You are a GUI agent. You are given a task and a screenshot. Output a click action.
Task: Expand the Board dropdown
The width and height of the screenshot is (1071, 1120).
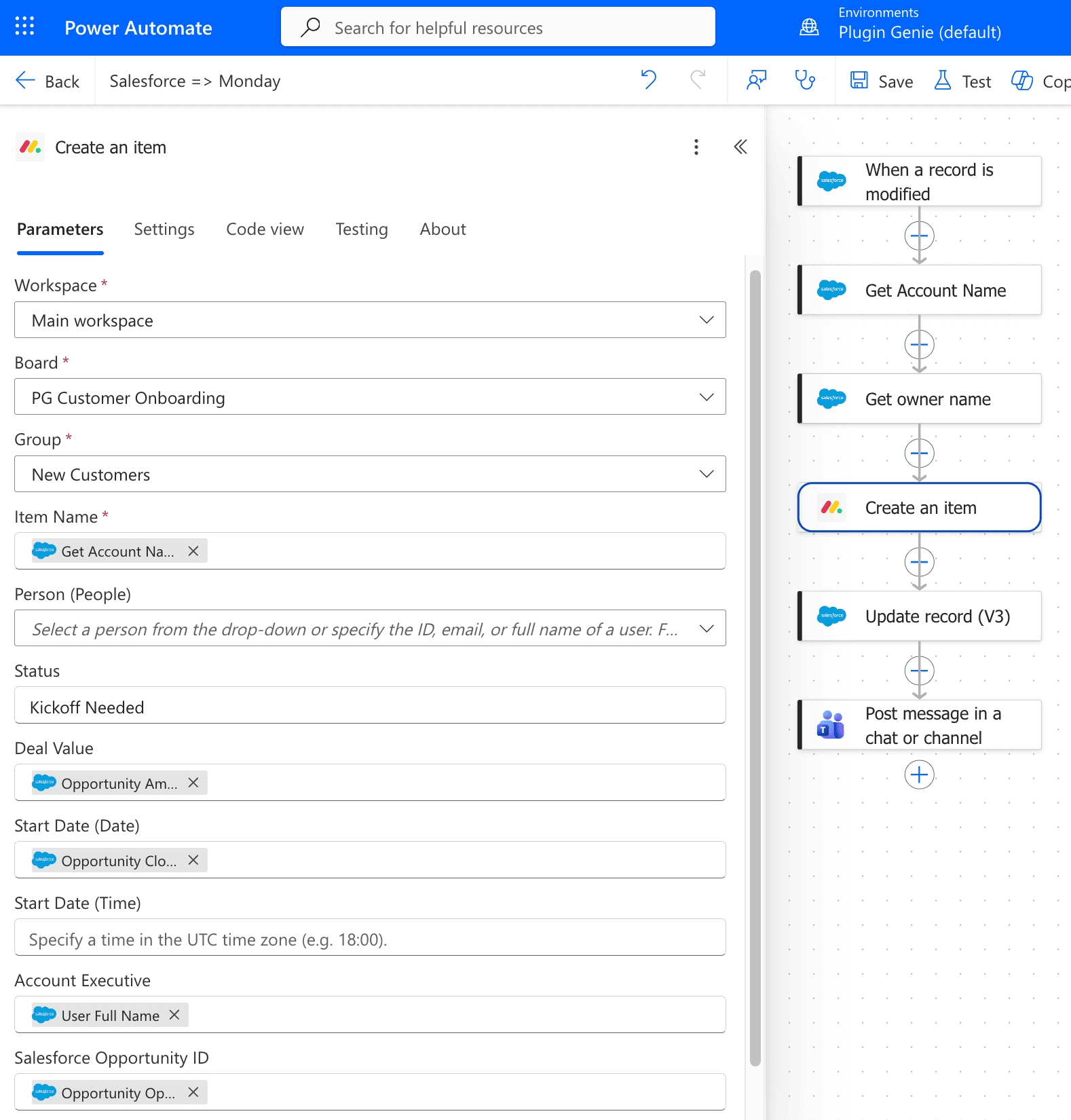point(707,397)
